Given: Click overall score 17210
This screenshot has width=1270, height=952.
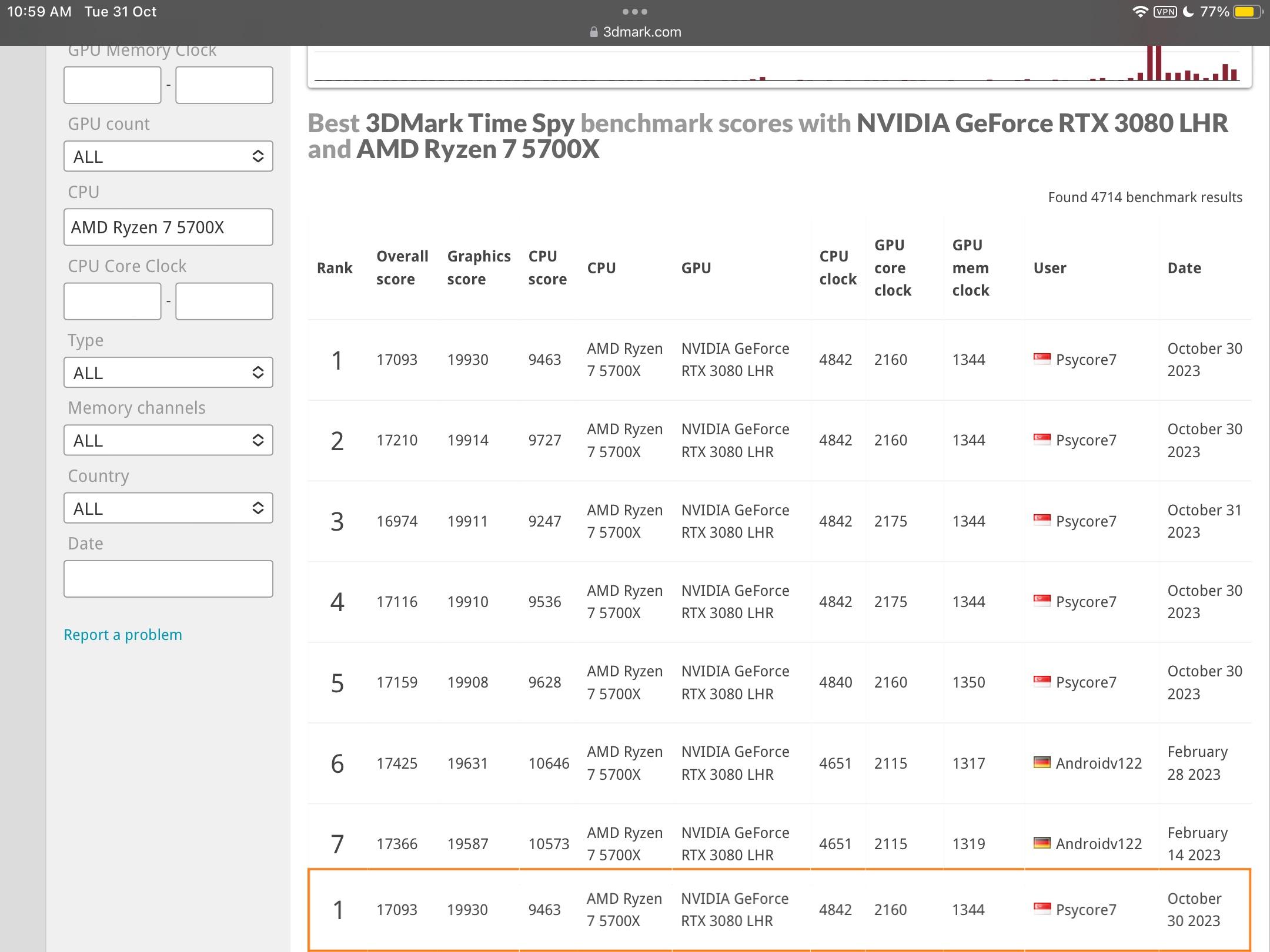Looking at the screenshot, I should 397,441.
